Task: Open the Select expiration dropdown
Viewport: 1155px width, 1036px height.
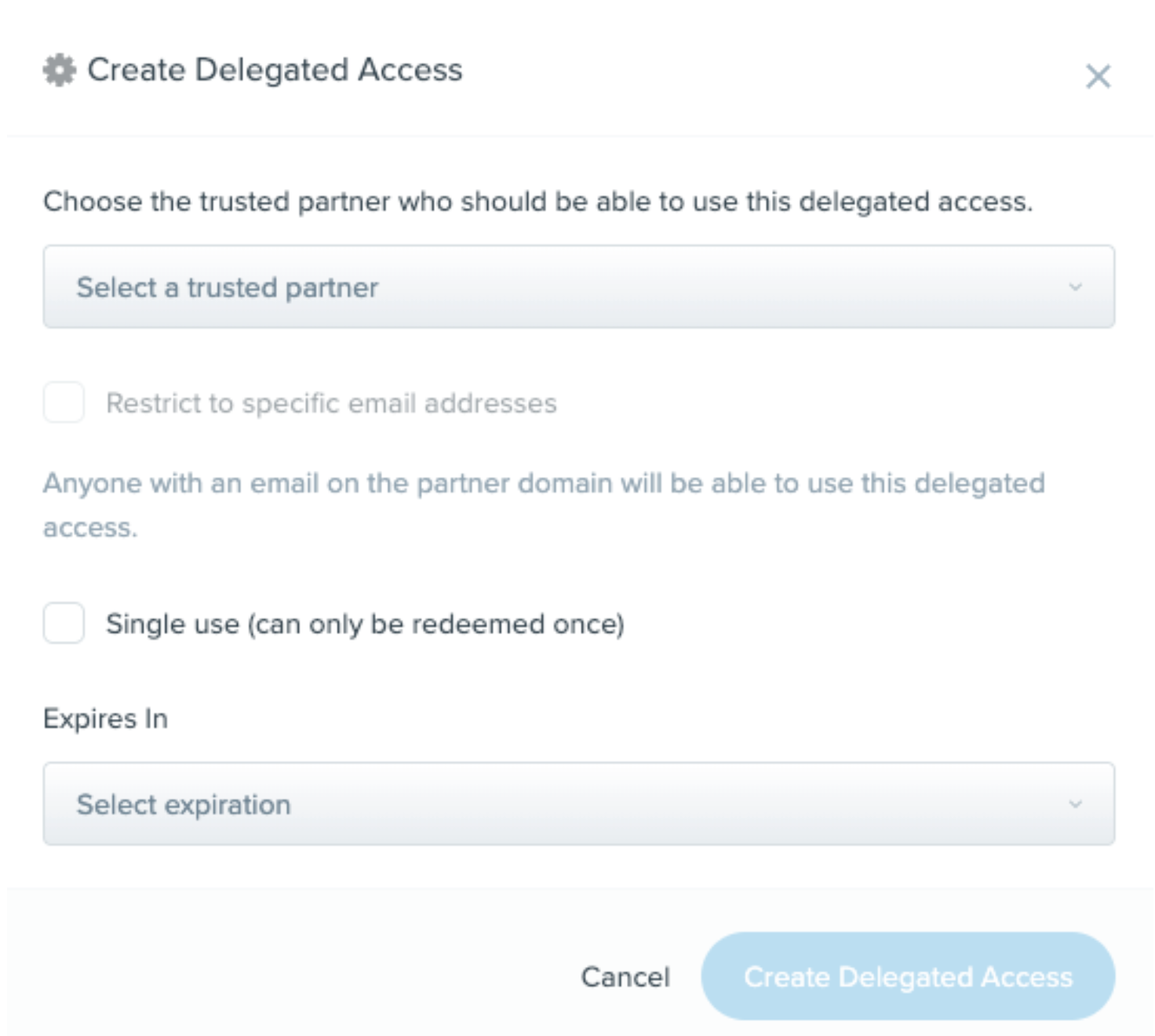Action: (578, 804)
